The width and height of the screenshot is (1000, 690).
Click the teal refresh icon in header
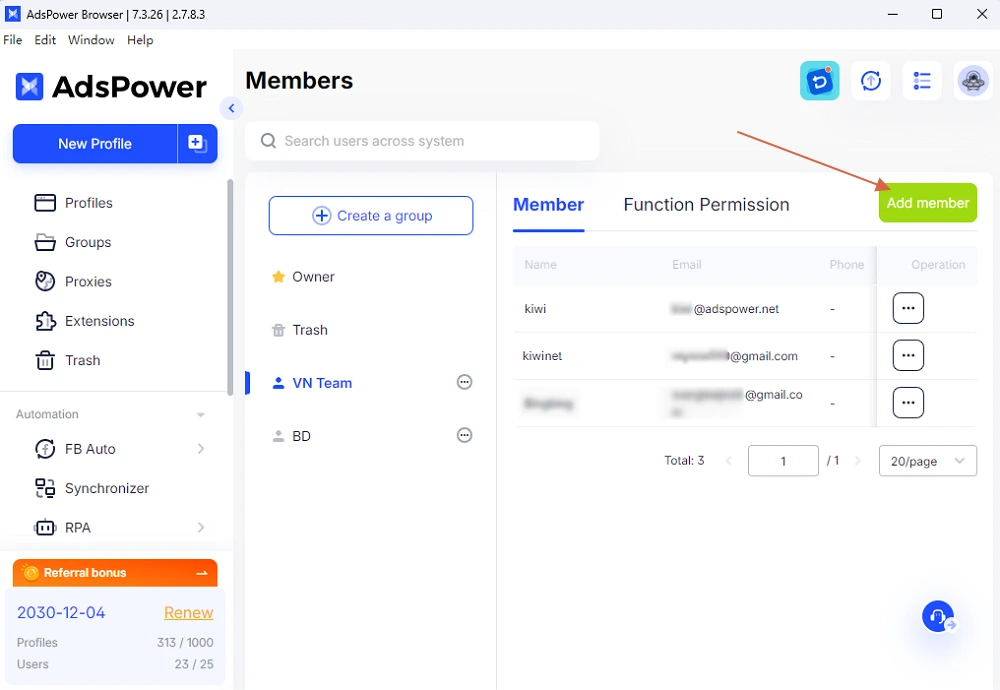tap(820, 81)
